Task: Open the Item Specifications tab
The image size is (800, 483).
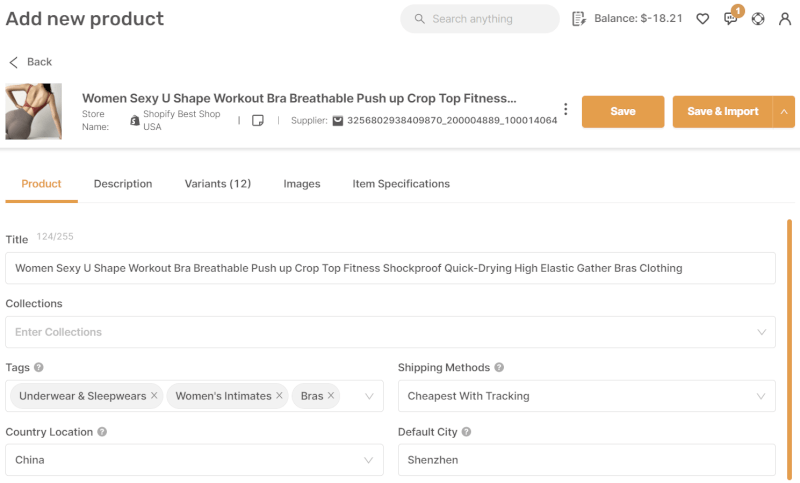Action: [x=401, y=184]
